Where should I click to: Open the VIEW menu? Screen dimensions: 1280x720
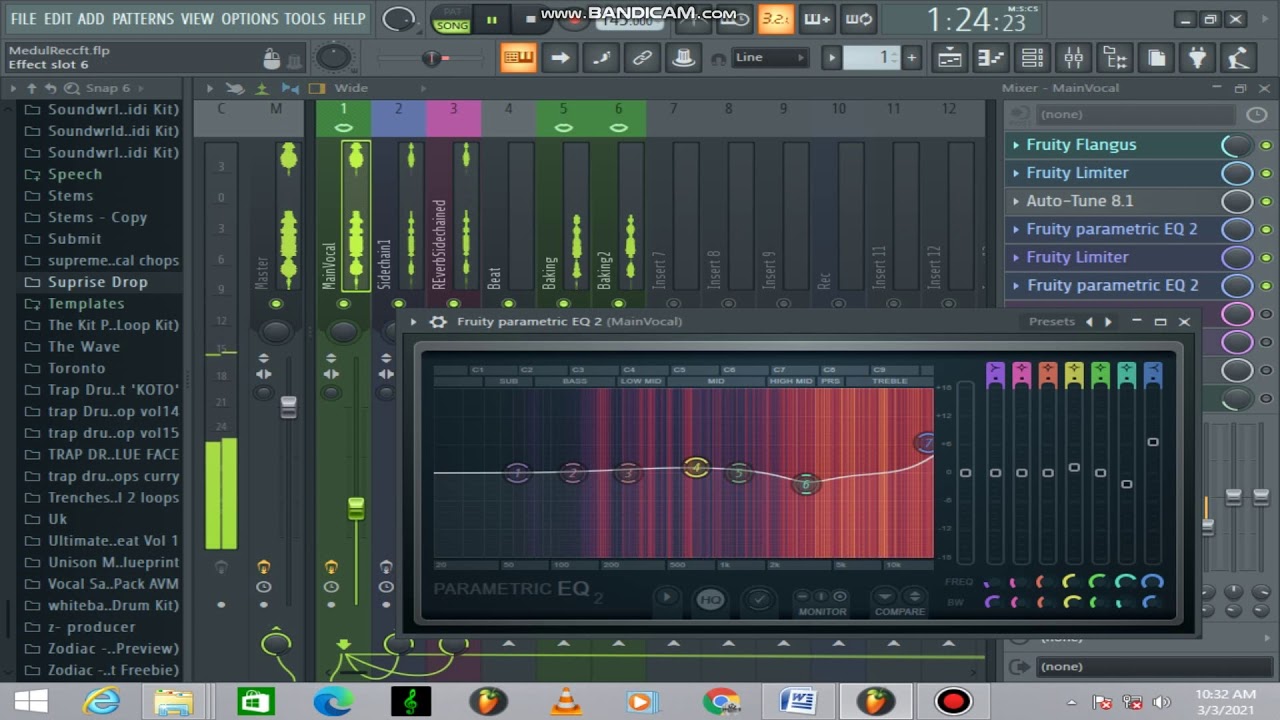[x=197, y=18]
